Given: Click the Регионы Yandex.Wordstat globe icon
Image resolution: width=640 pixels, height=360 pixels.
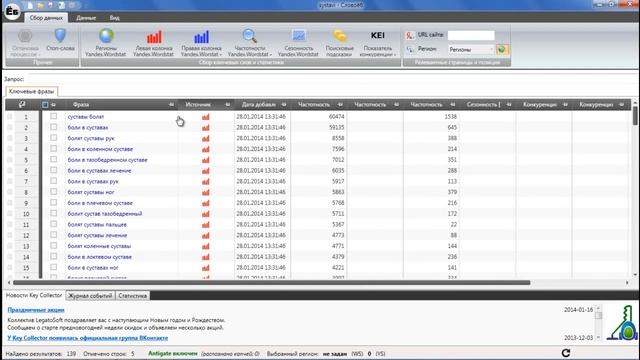Looking at the screenshot, I should (106, 36).
